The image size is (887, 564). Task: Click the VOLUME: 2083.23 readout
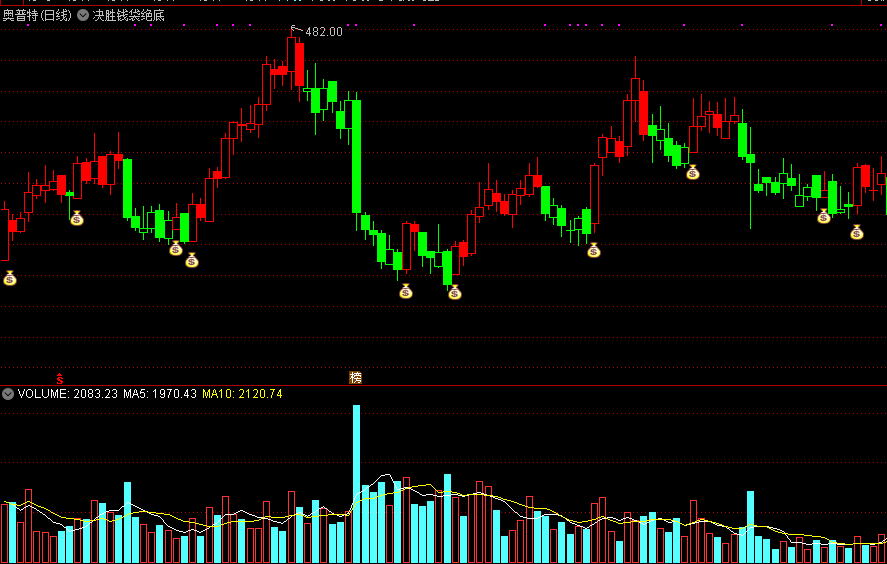68,394
